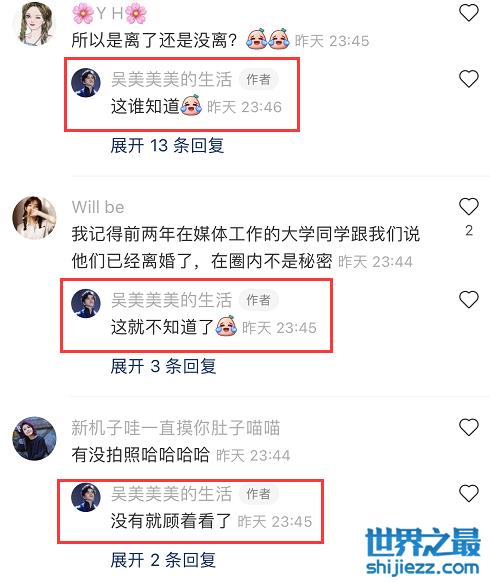The width and height of the screenshot is (490, 582).
Task: Expand 展开 13 条回复 replies
Action: (167, 145)
